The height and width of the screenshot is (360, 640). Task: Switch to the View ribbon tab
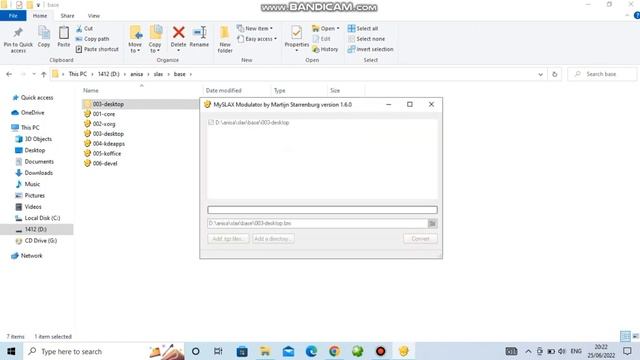coord(93,16)
